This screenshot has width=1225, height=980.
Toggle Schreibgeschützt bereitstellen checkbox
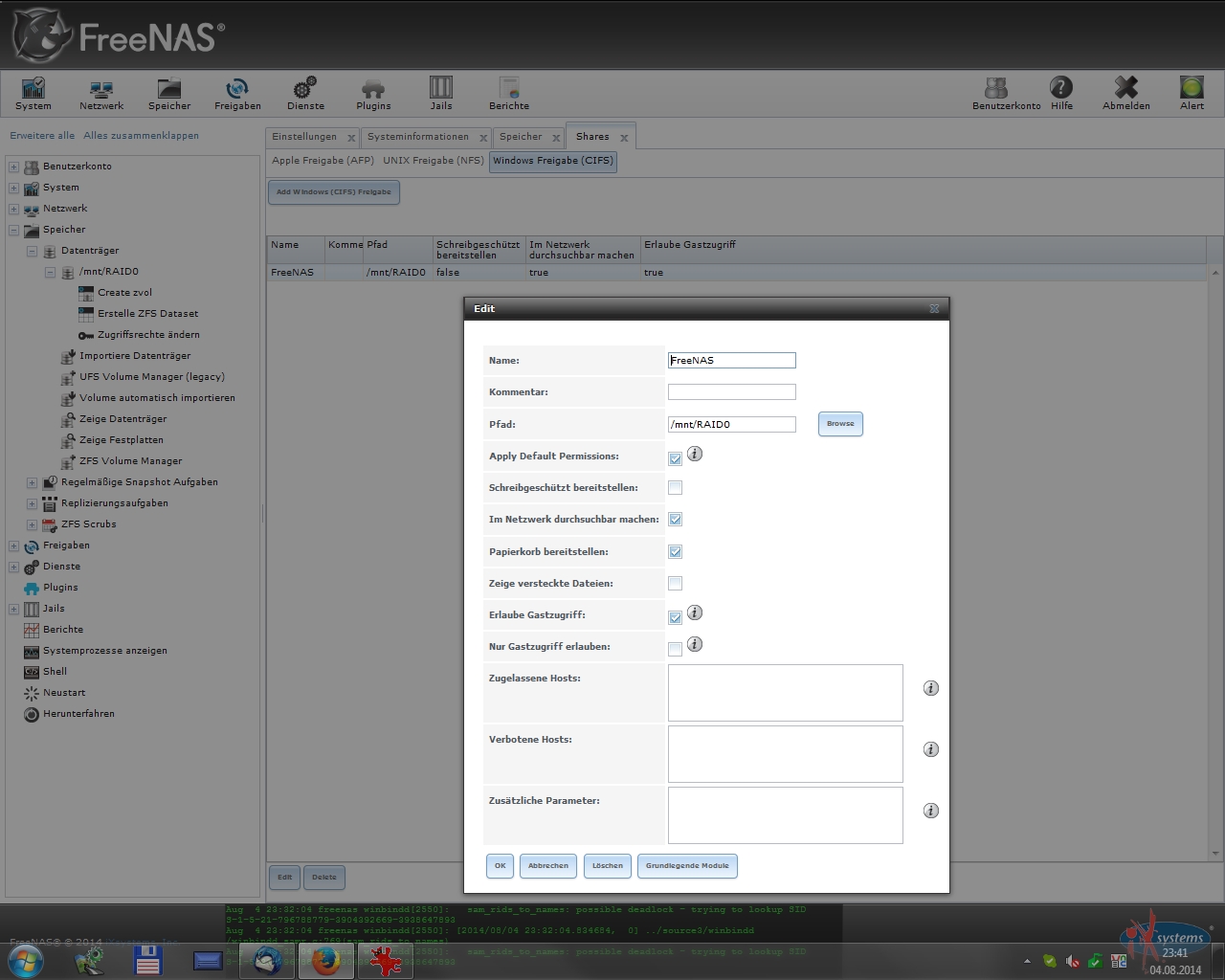(675, 488)
